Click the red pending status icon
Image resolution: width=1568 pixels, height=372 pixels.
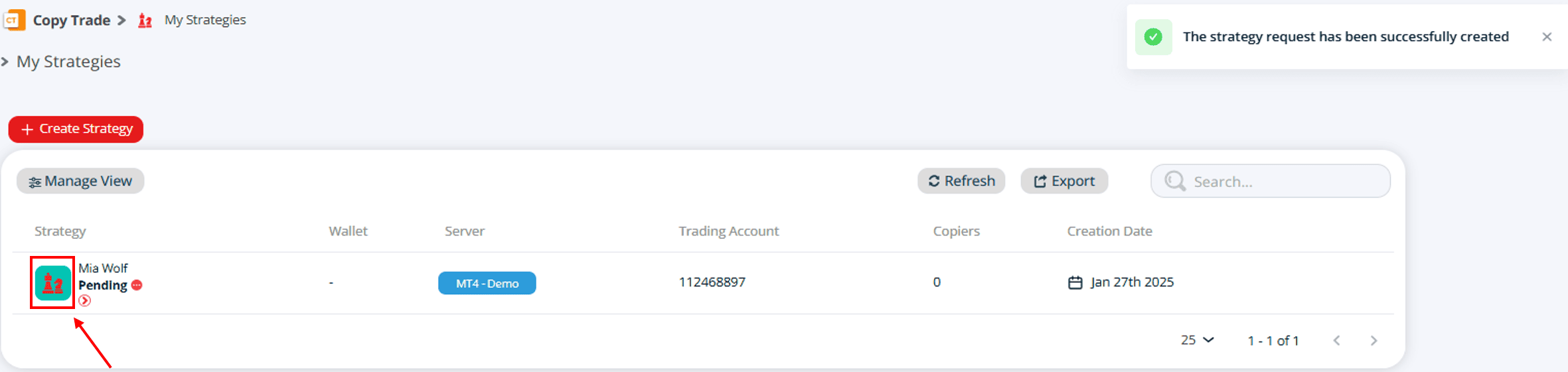[137, 285]
